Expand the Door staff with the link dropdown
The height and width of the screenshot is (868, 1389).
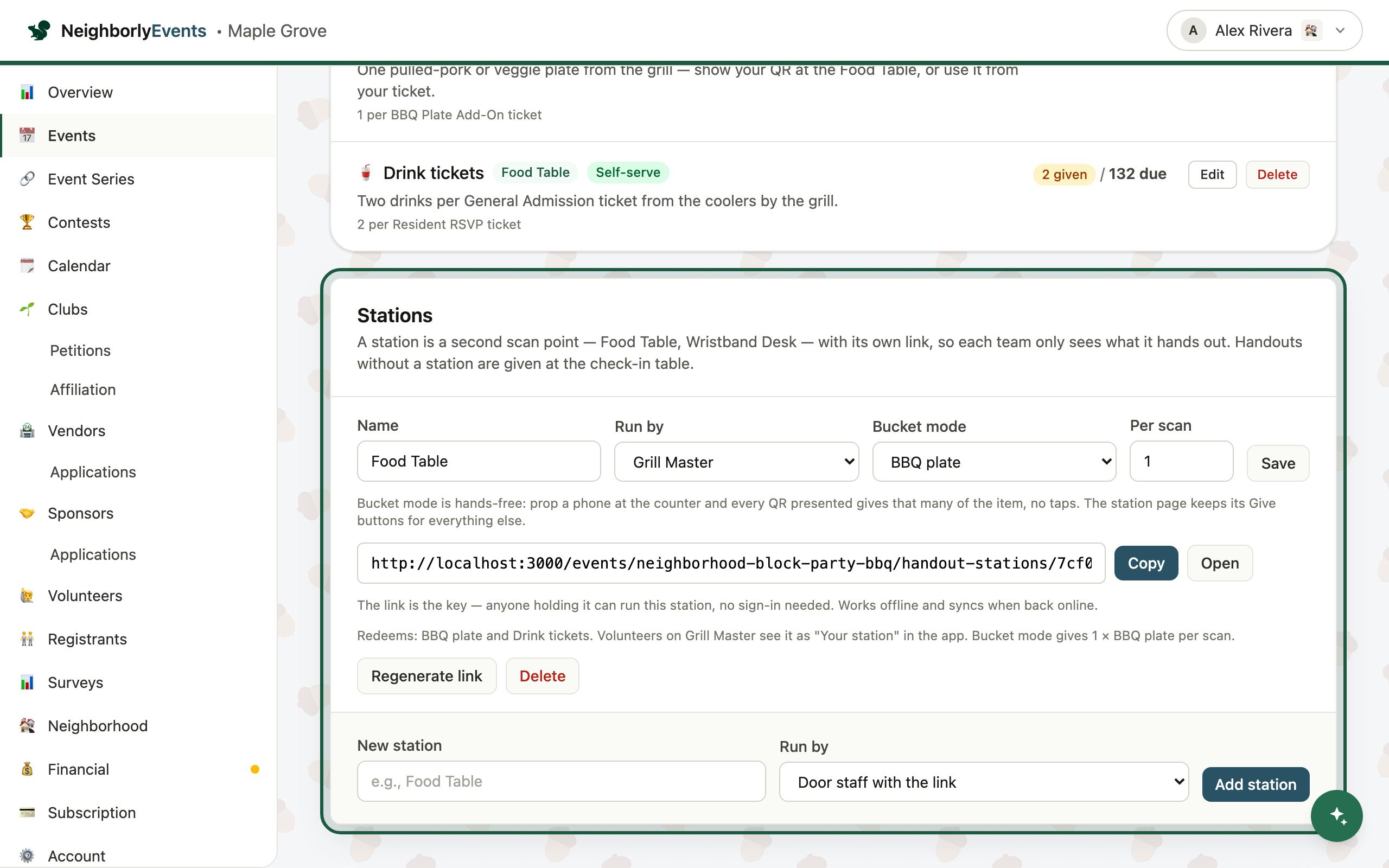(x=984, y=782)
